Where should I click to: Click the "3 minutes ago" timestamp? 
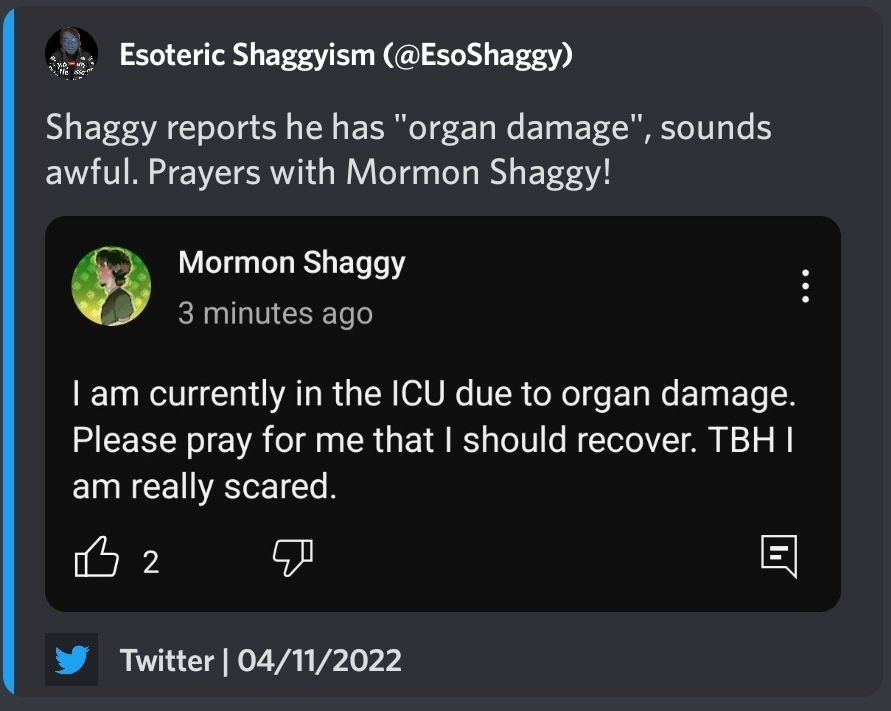point(275,313)
